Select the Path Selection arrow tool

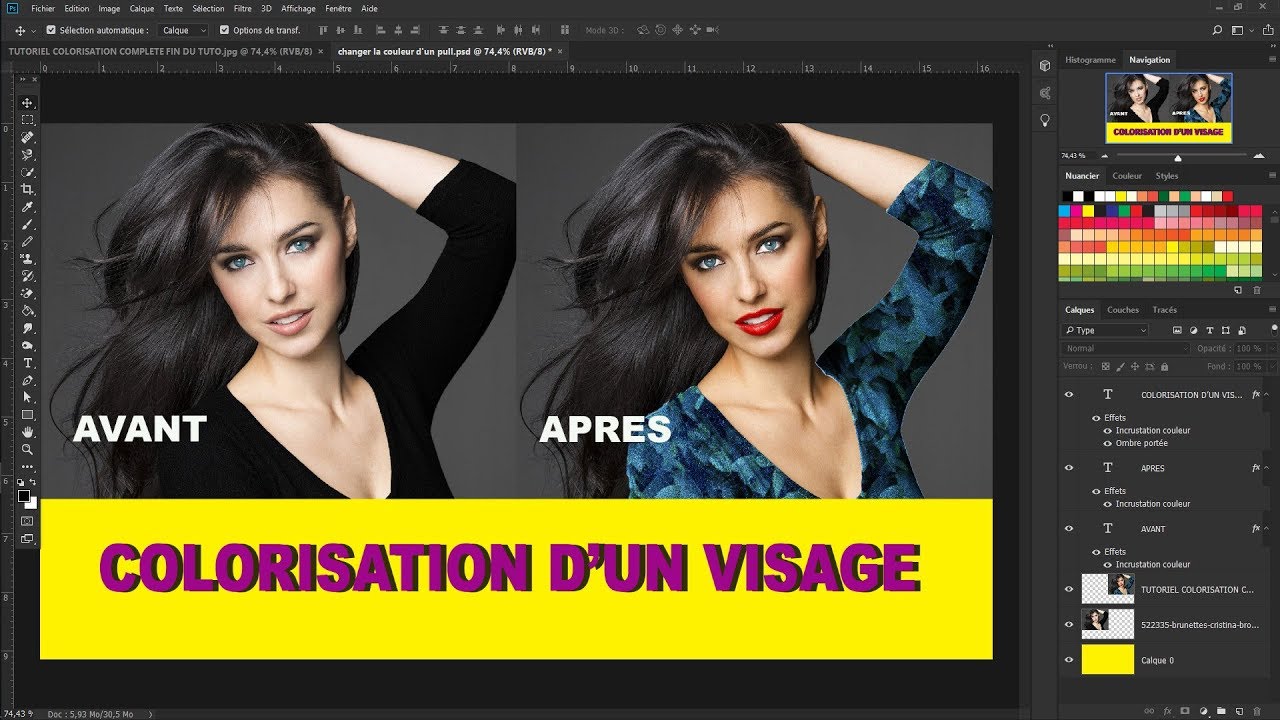pos(27,397)
